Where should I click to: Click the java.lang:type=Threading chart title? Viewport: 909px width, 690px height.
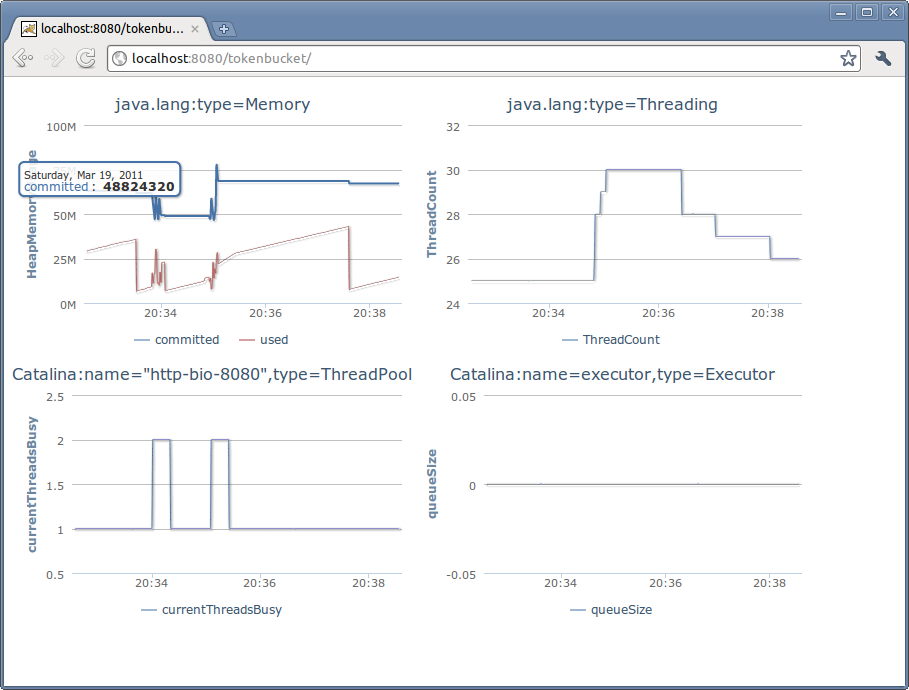(x=612, y=104)
